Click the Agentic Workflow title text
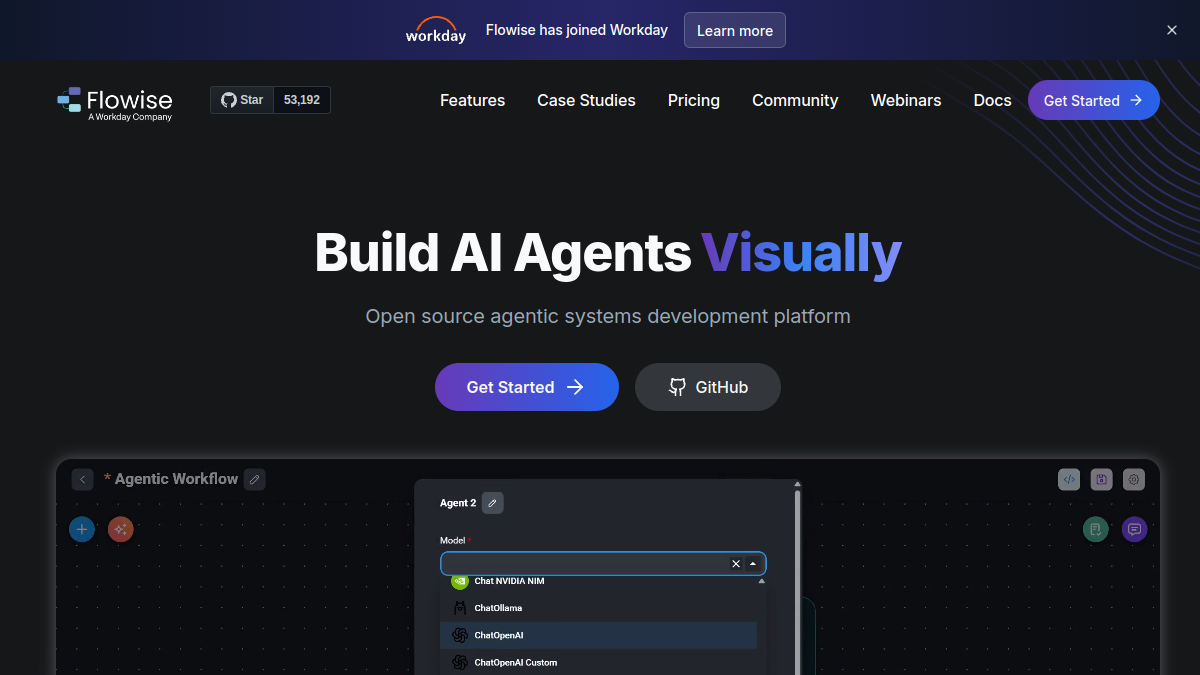This screenshot has height=675, width=1200. [176, 479]
